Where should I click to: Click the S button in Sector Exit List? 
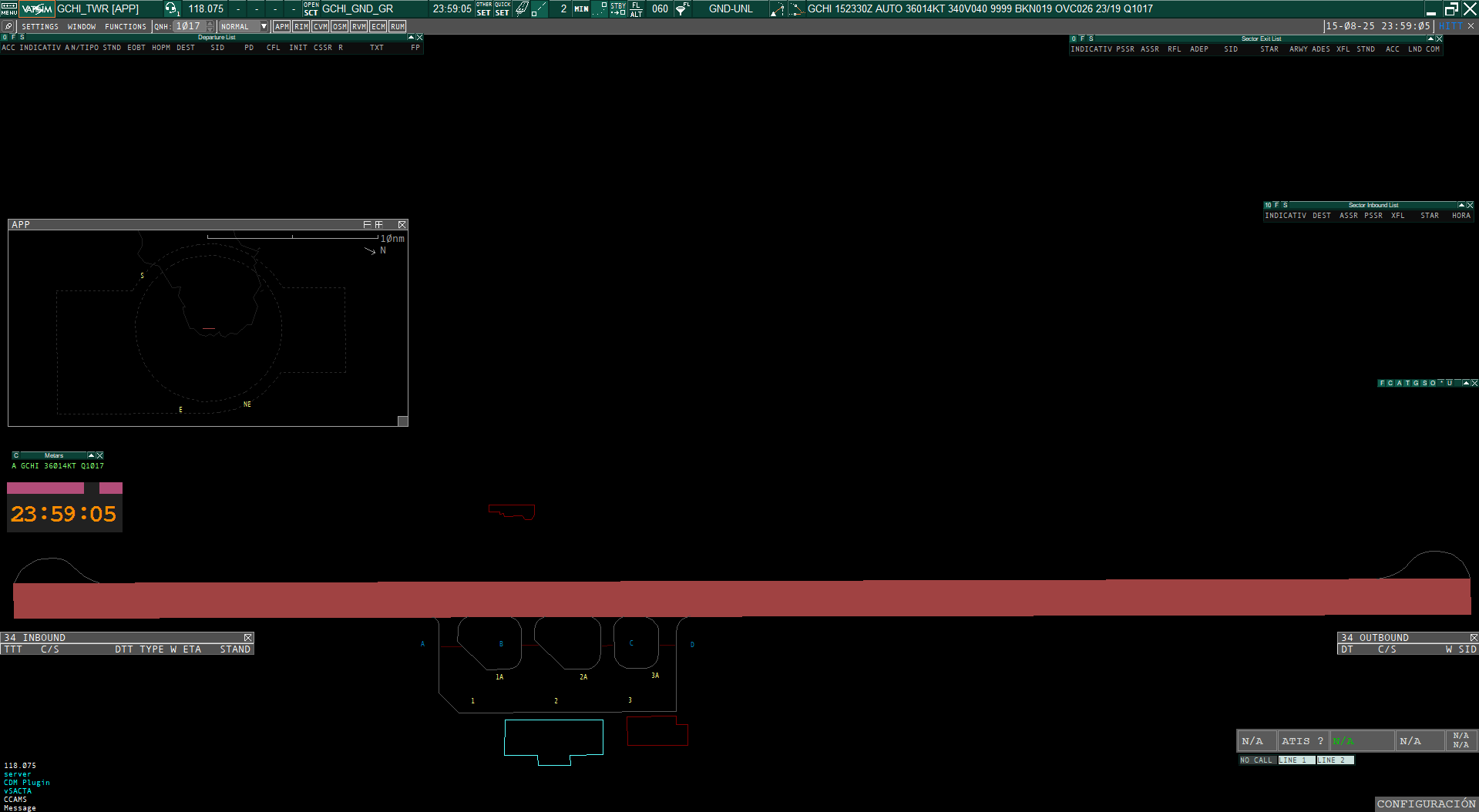click(1091, 39)
